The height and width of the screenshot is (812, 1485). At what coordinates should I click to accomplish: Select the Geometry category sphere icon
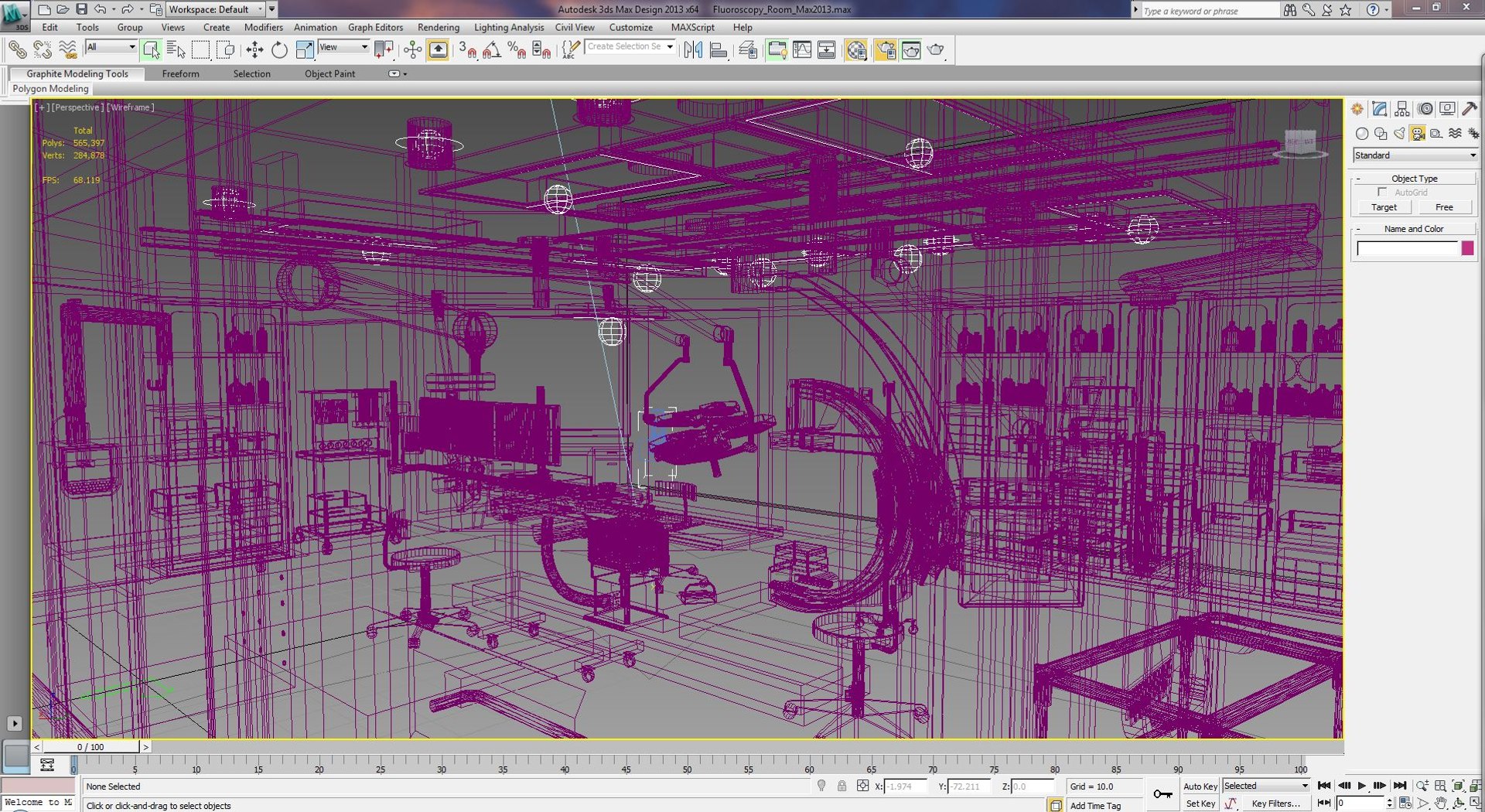(1362, 134)
